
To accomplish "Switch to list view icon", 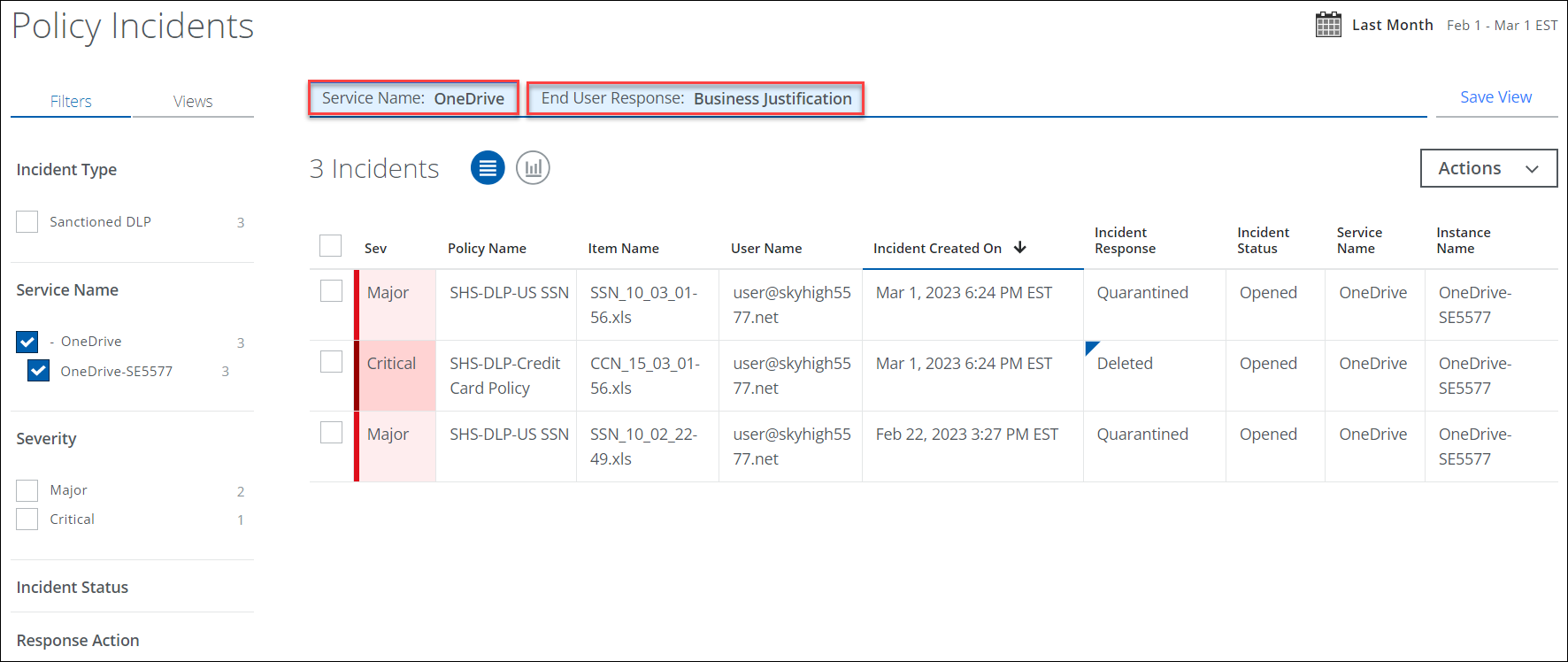I will [488, 167].
